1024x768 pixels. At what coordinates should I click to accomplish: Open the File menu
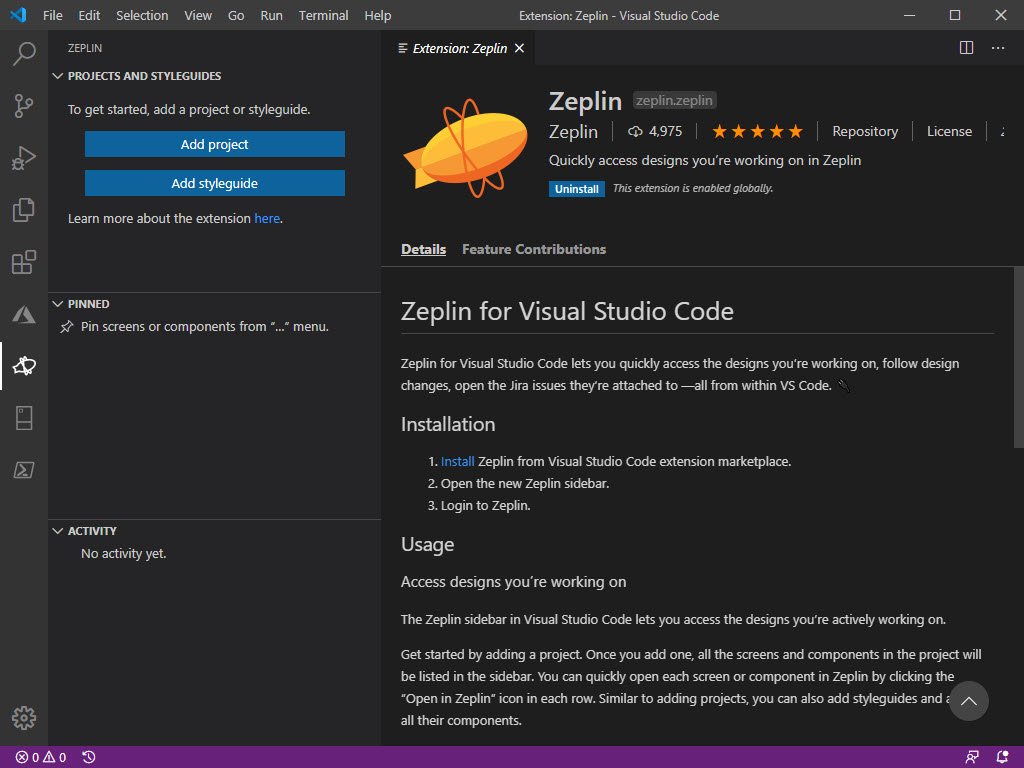pyautogui.click(x=52, y=15)
